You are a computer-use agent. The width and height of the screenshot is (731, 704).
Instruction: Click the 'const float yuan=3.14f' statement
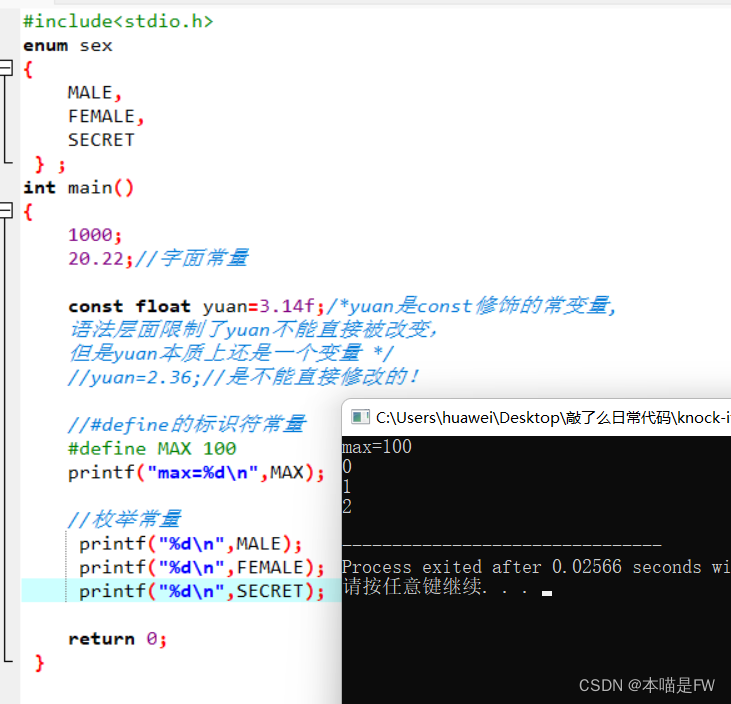(196, 306)
